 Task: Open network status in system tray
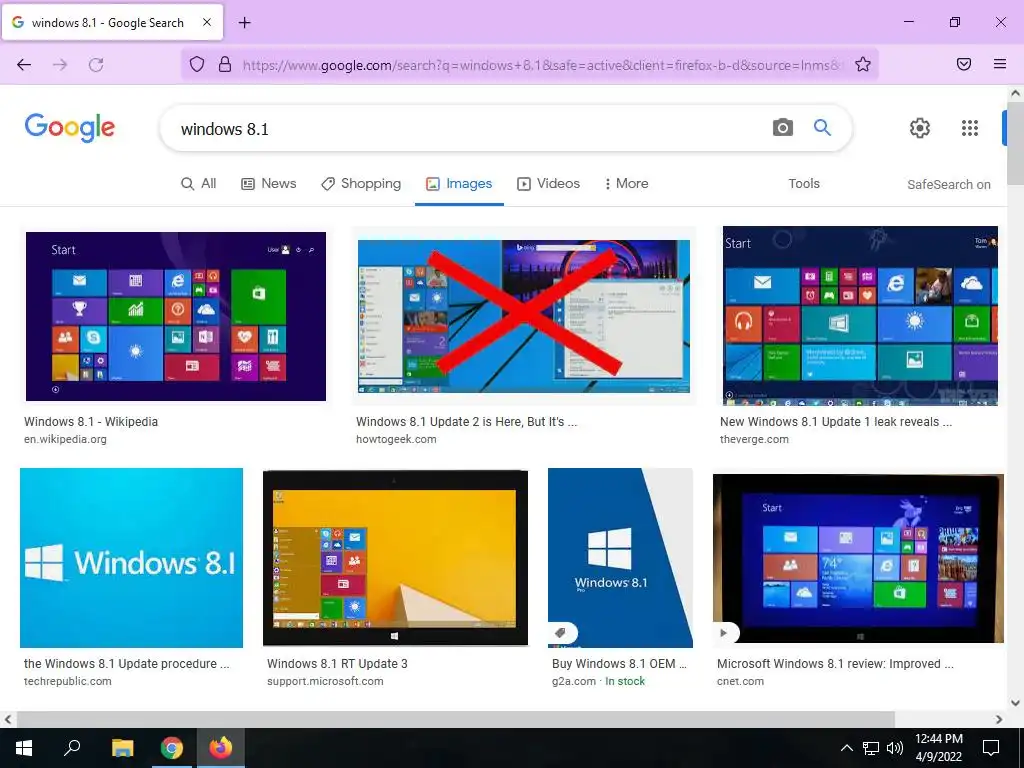pos(871,748)
